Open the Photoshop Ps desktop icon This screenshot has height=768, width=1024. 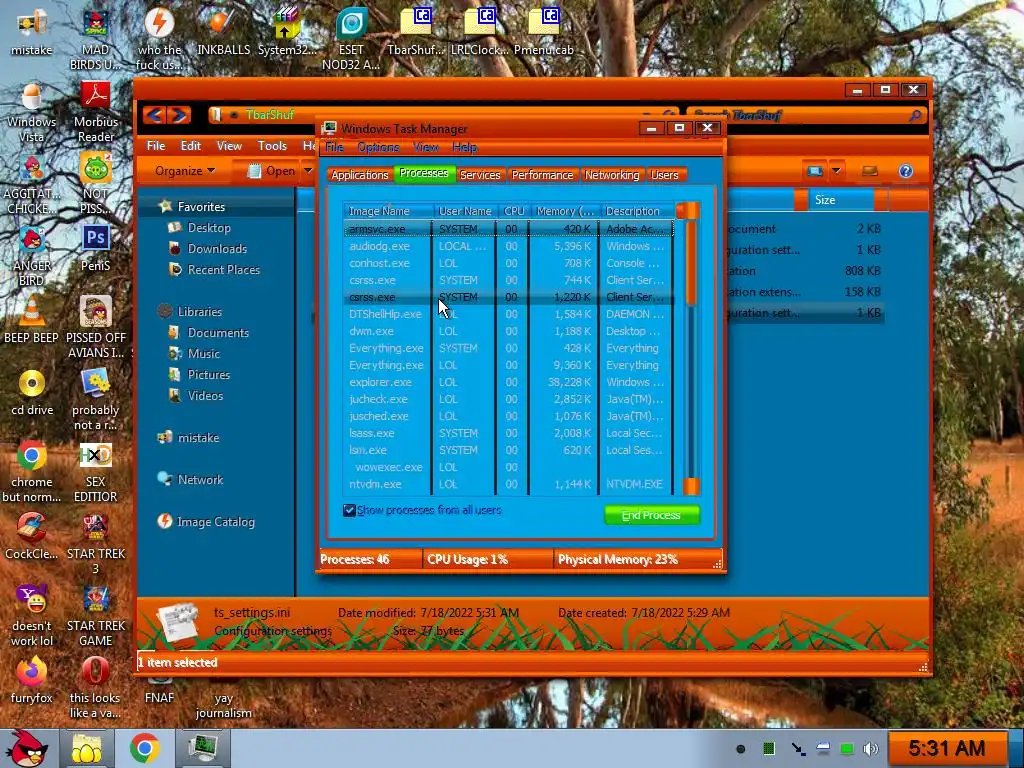(x=95, y=248)
